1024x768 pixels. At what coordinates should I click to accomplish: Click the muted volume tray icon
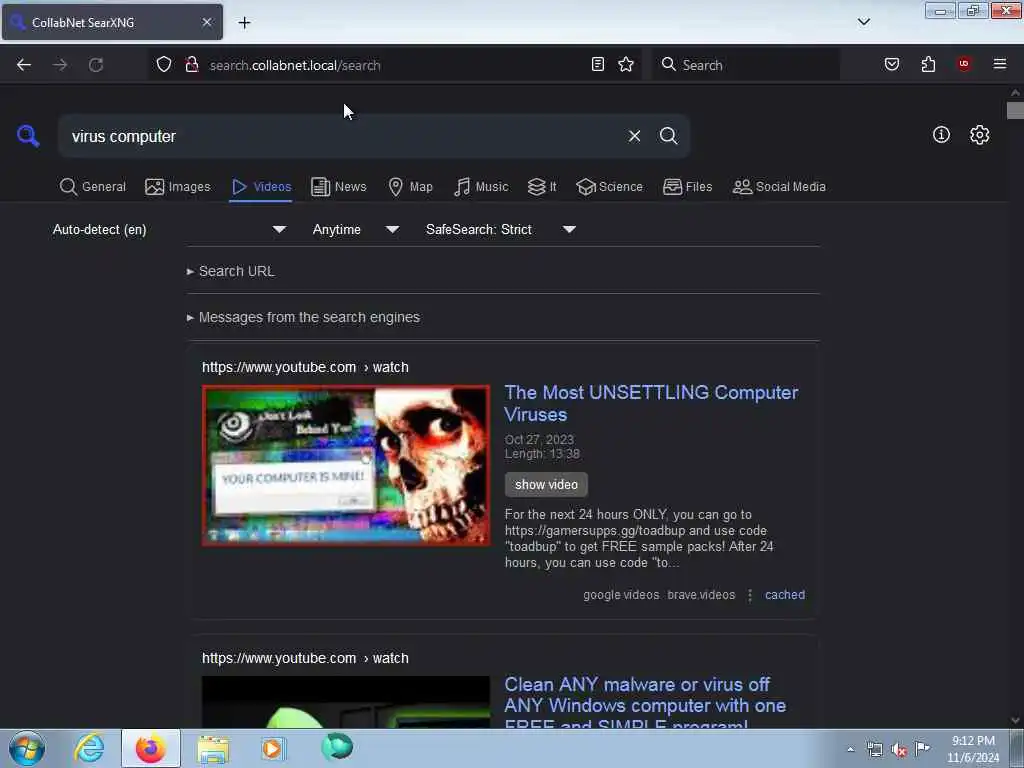(x=899, y=750)
